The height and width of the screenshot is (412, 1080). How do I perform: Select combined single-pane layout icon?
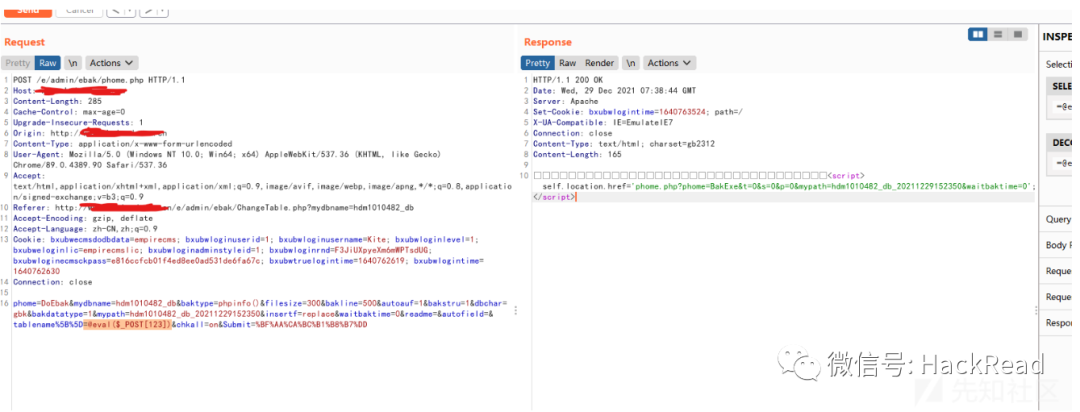tap(1017, 34)
